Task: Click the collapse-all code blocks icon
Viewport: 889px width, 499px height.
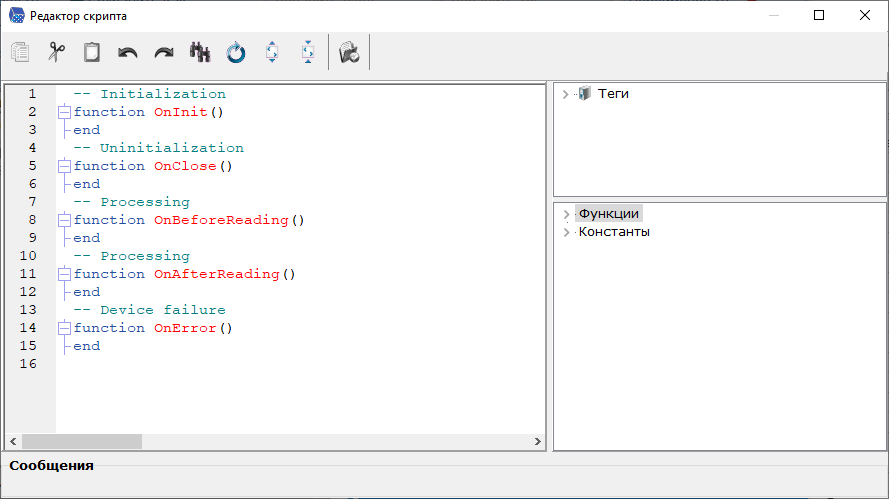Action: click(x=308, y=53)
